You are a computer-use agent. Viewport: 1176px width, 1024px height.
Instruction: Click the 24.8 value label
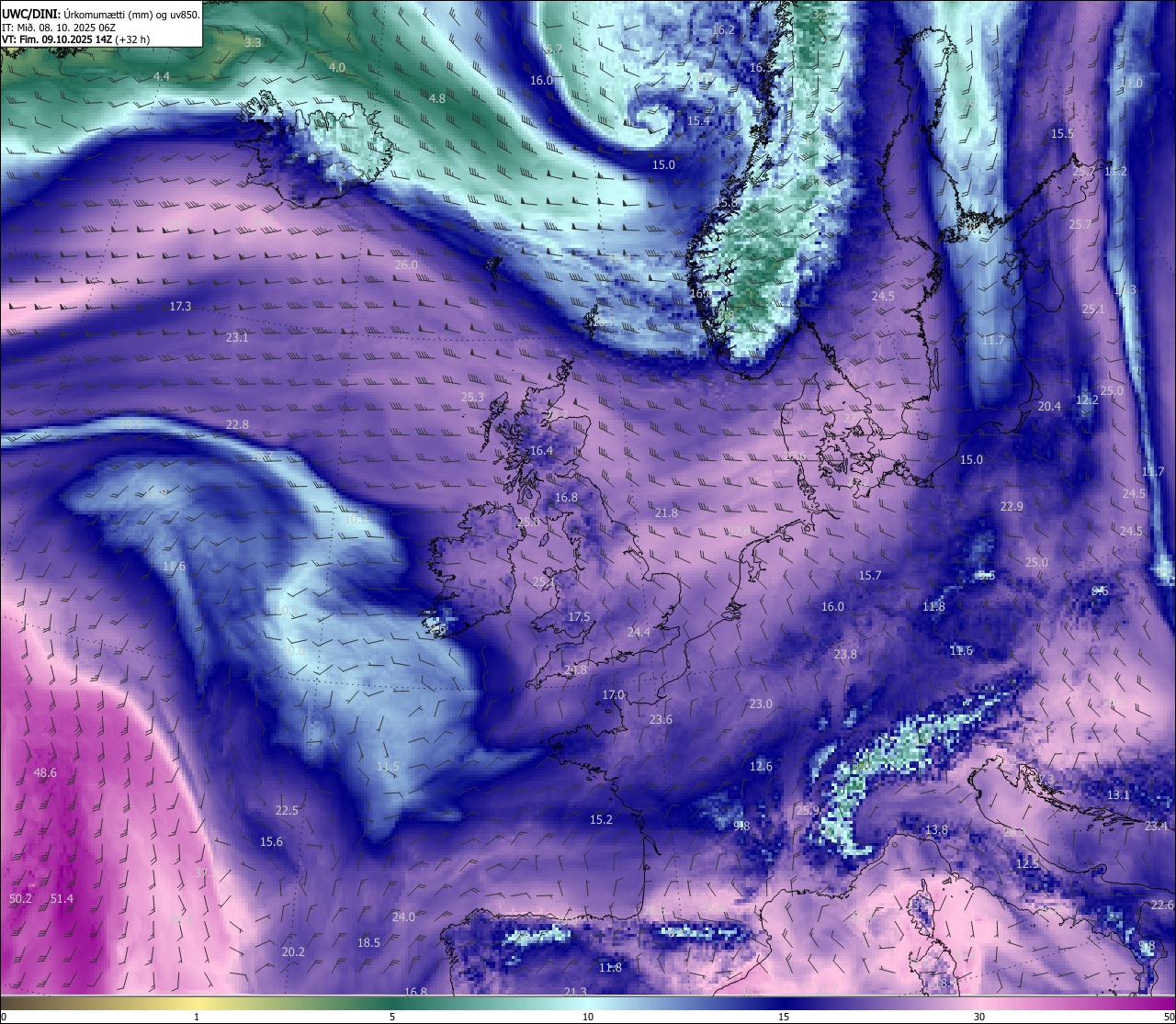pyautogui.click(x=575, y=670)
